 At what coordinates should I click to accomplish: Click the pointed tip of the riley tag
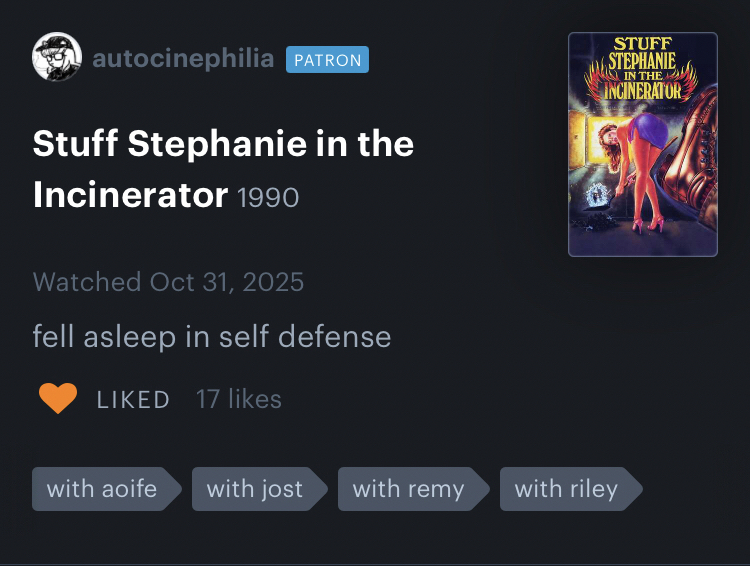pos(636,489)
